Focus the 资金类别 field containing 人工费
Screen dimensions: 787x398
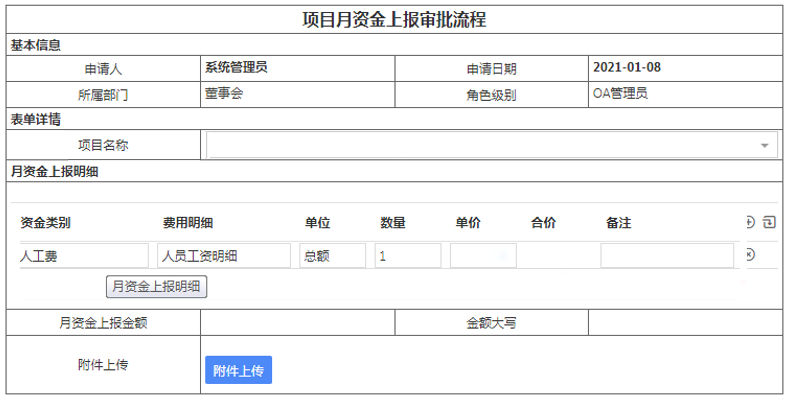(84, 256)
